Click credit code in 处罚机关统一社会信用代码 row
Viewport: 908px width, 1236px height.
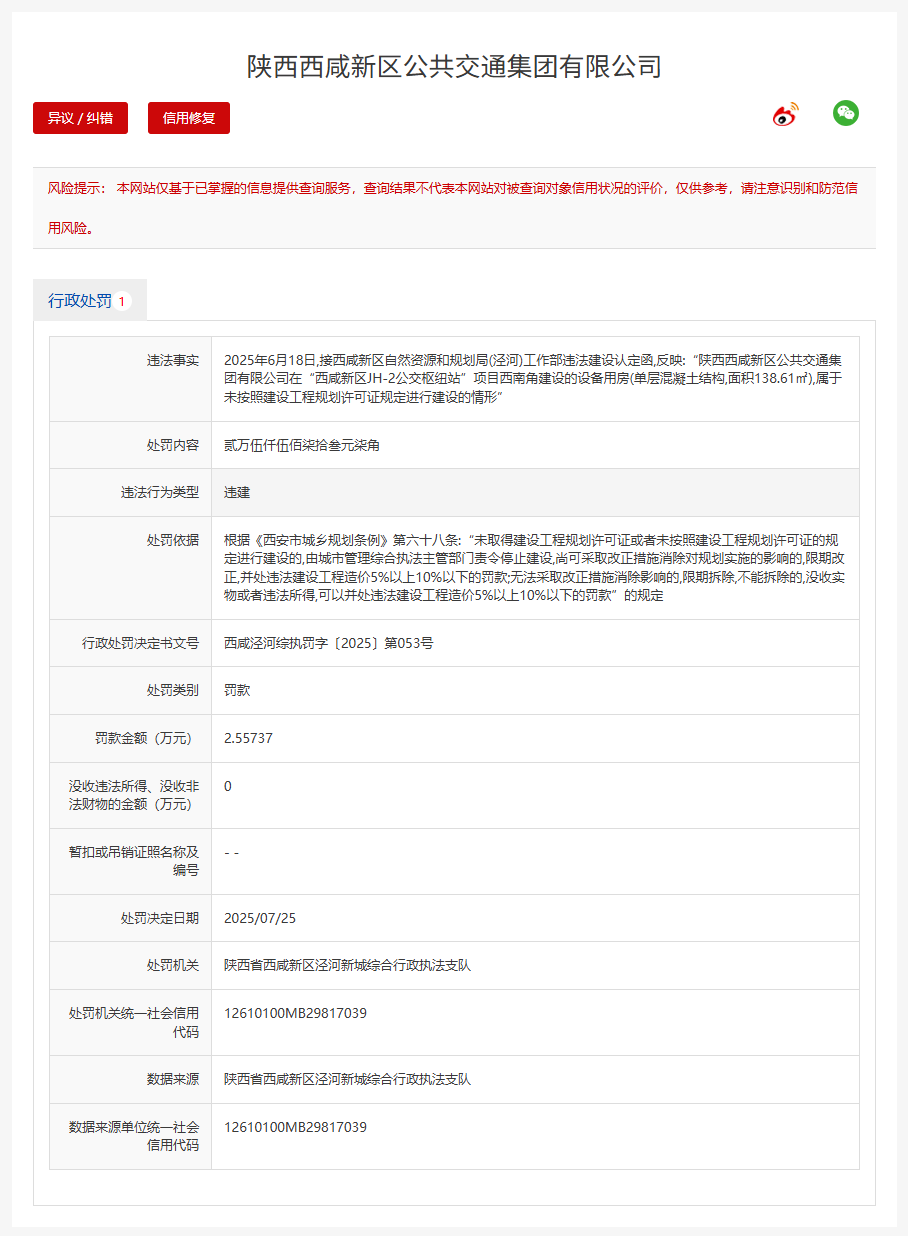pyautogui.click(x=295, y=1013)
